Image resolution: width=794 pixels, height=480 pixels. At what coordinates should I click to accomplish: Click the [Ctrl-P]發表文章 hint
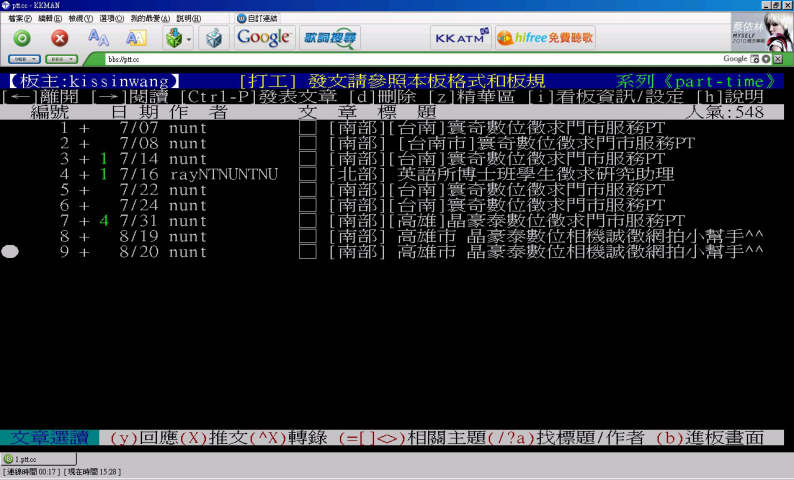[259, 96]
